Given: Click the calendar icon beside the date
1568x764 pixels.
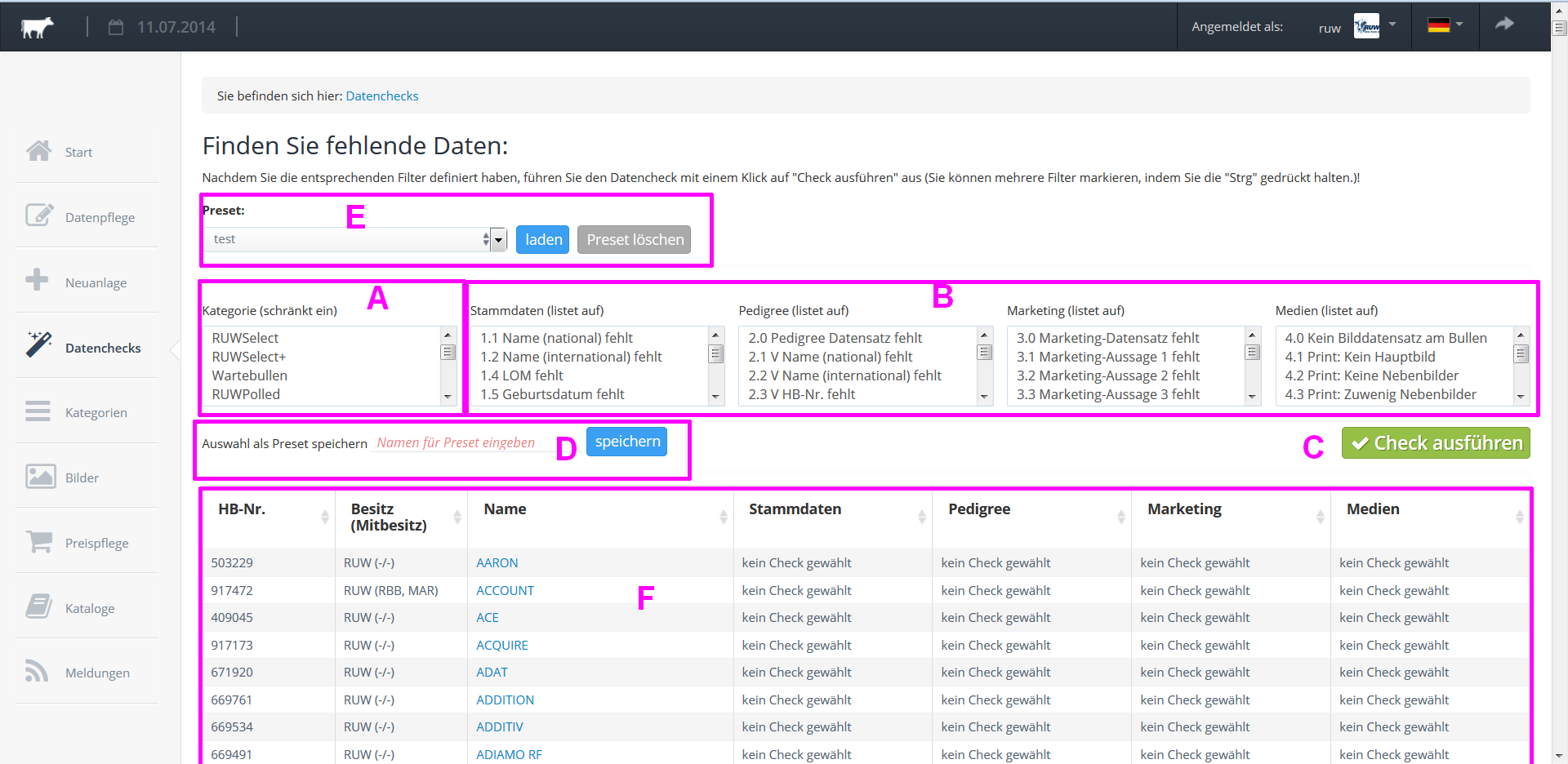Looking at the screenshot, I should pos(116,27).
